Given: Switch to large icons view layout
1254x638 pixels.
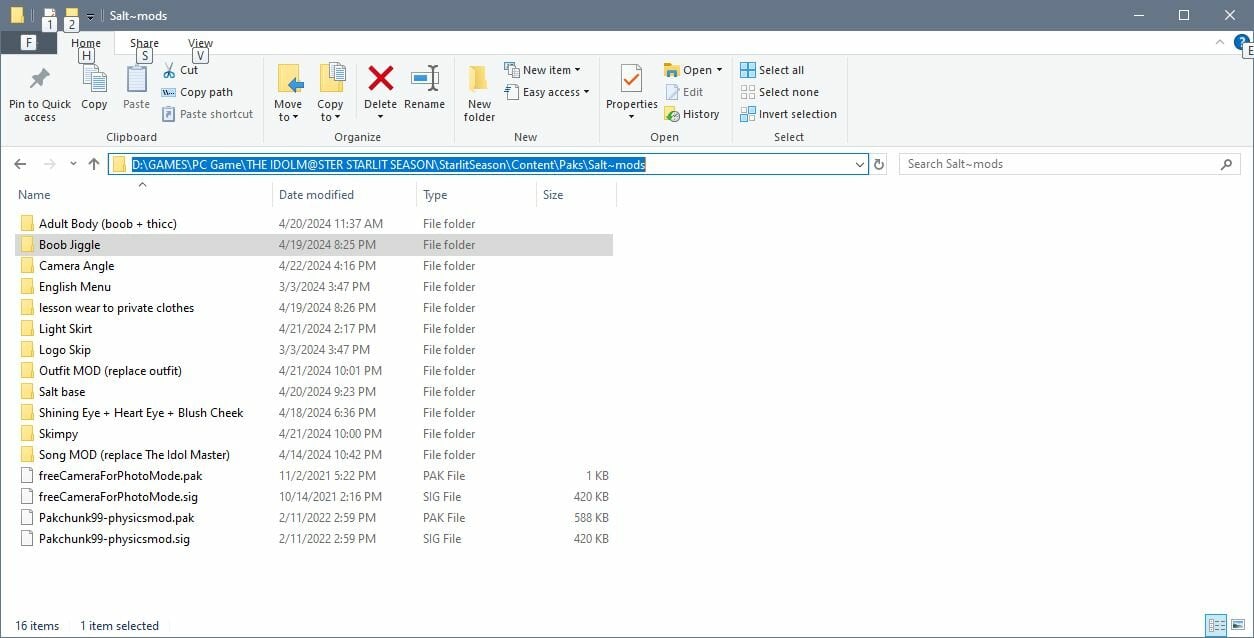Looking at the screenshot, I should 1238,626.
